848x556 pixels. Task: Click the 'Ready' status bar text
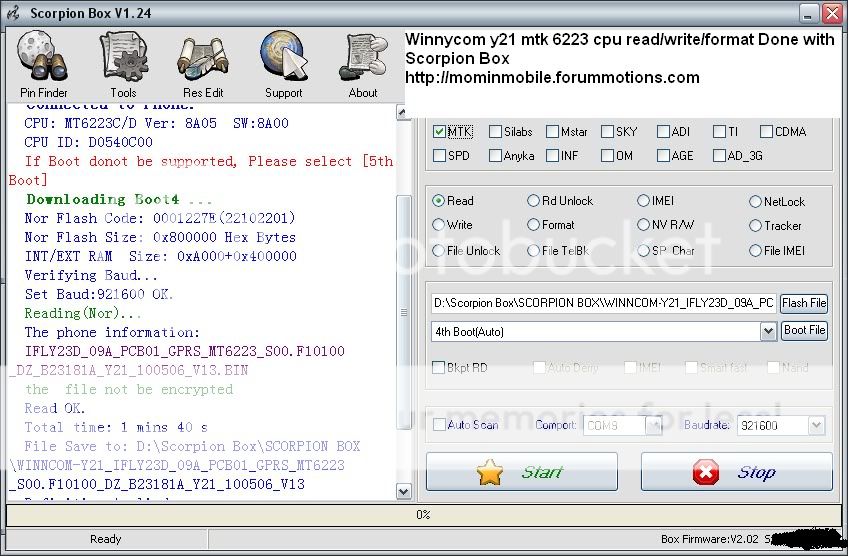tap(105, 539)
